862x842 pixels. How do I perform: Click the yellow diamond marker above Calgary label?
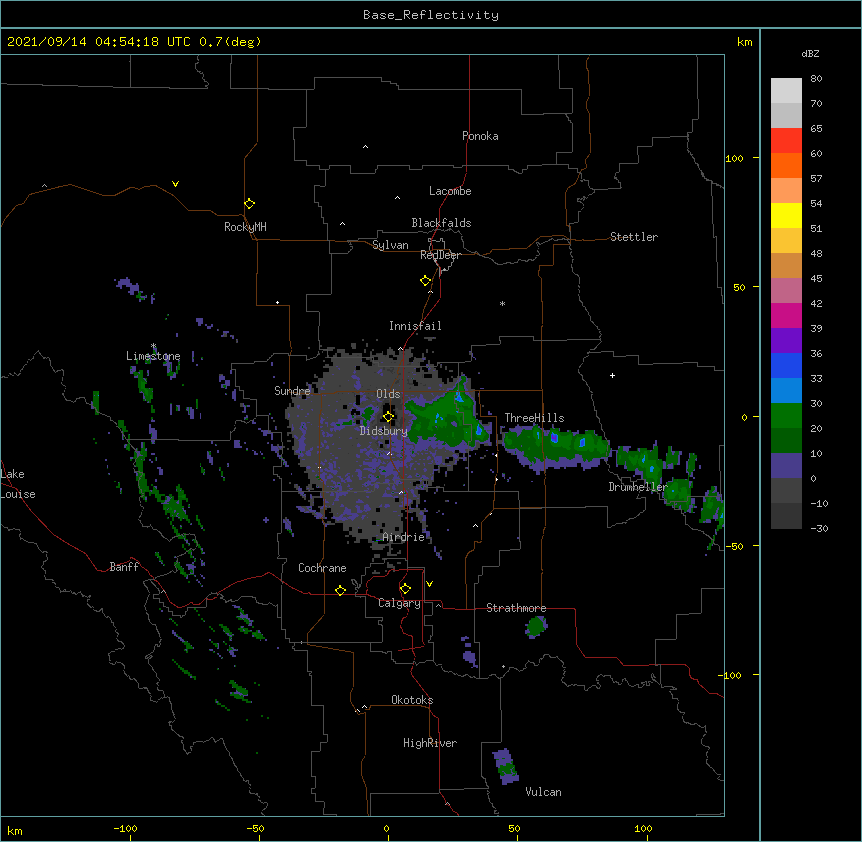[x=405, y=589]
